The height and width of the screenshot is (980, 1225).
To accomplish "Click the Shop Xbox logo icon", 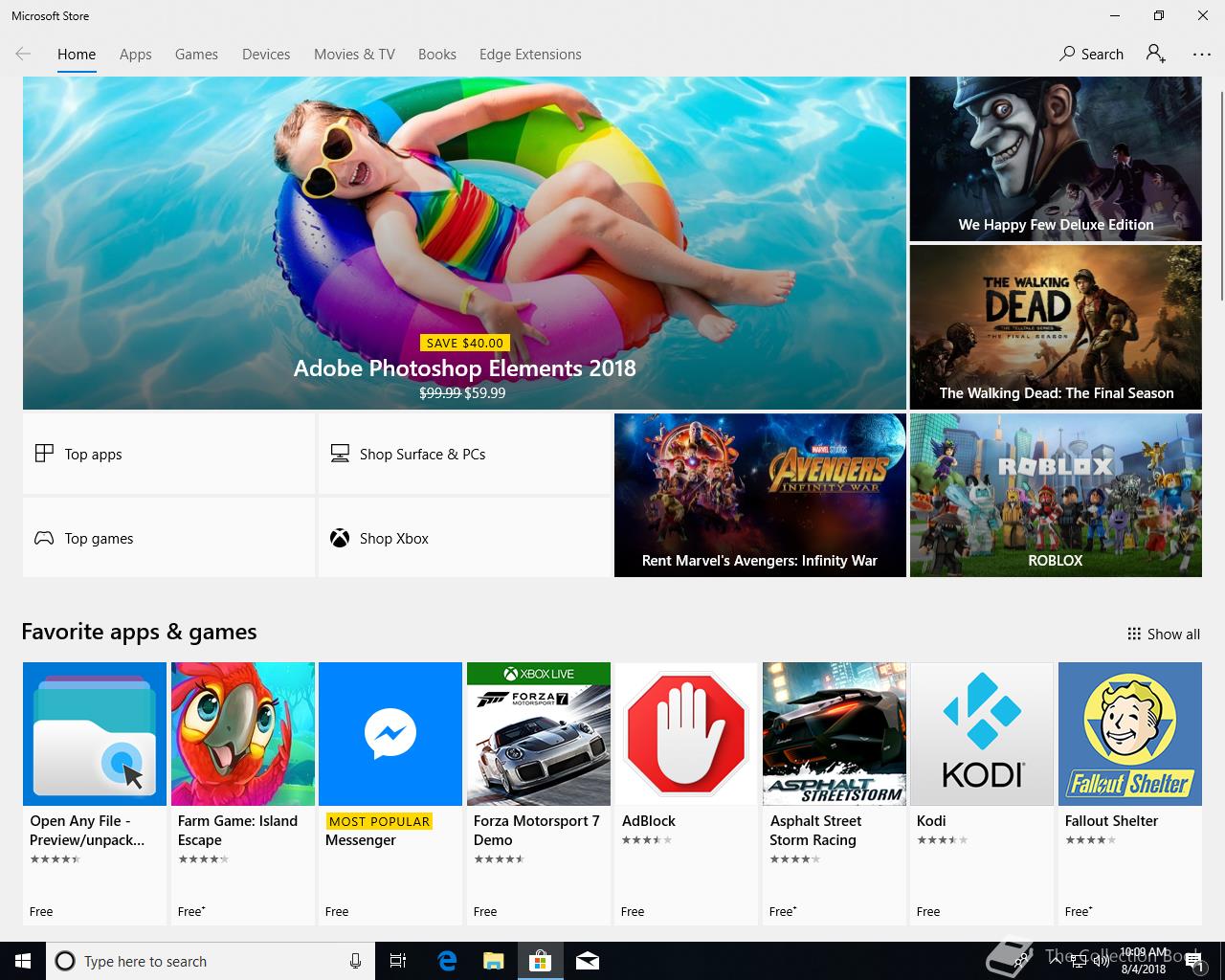I will [x=340, y=538].
